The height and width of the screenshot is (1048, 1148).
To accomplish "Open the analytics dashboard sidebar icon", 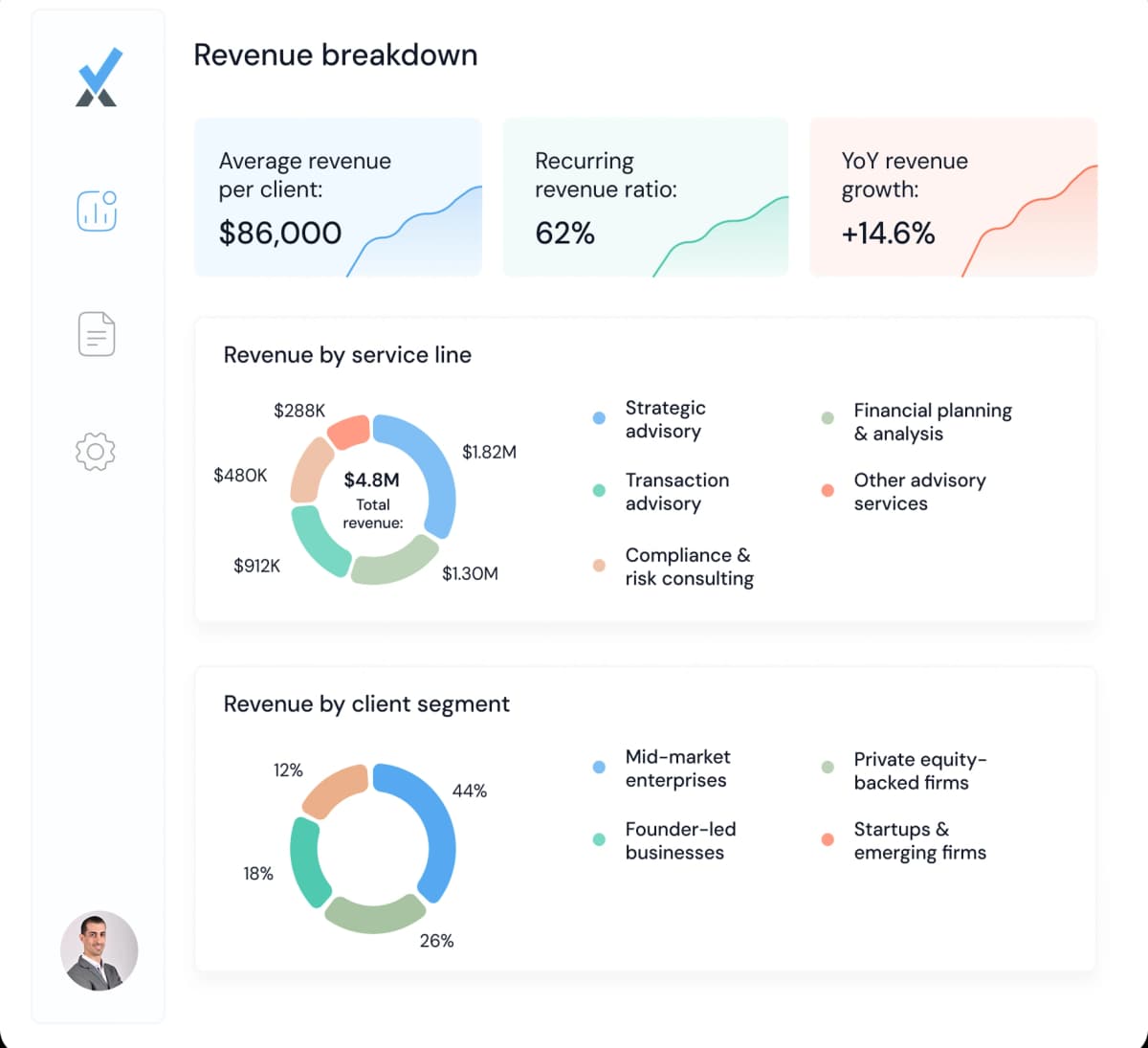I will pos(96,211).
